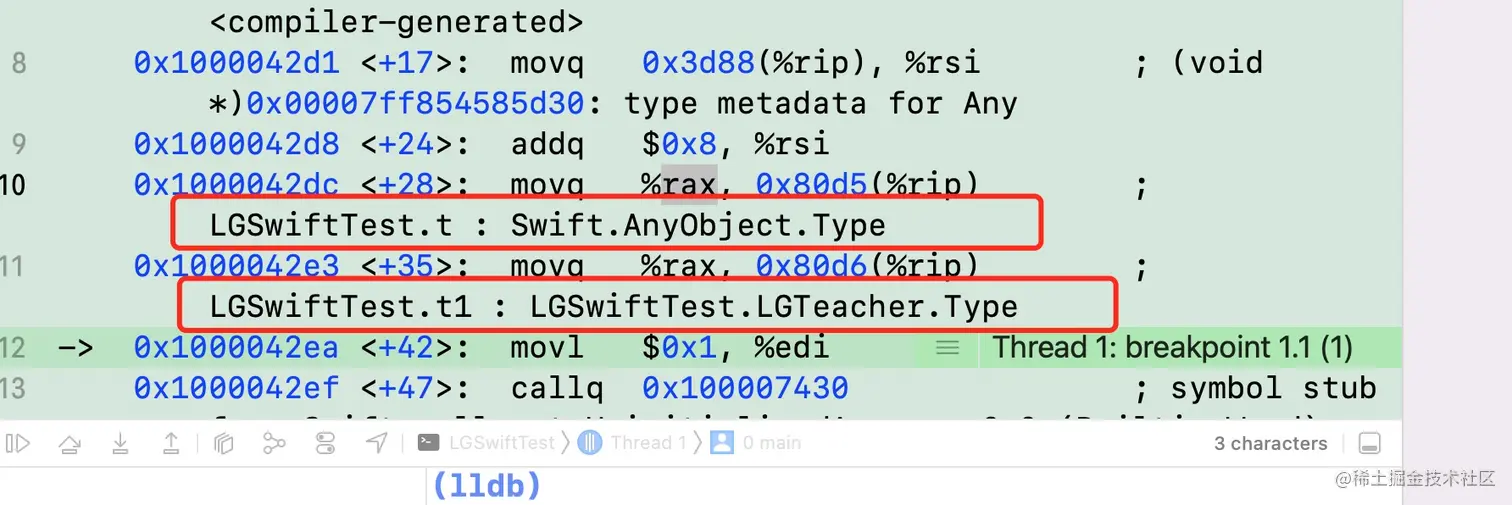Open the Debug View Hierarchy icon
1512x505 pixels.
point(224,443)
